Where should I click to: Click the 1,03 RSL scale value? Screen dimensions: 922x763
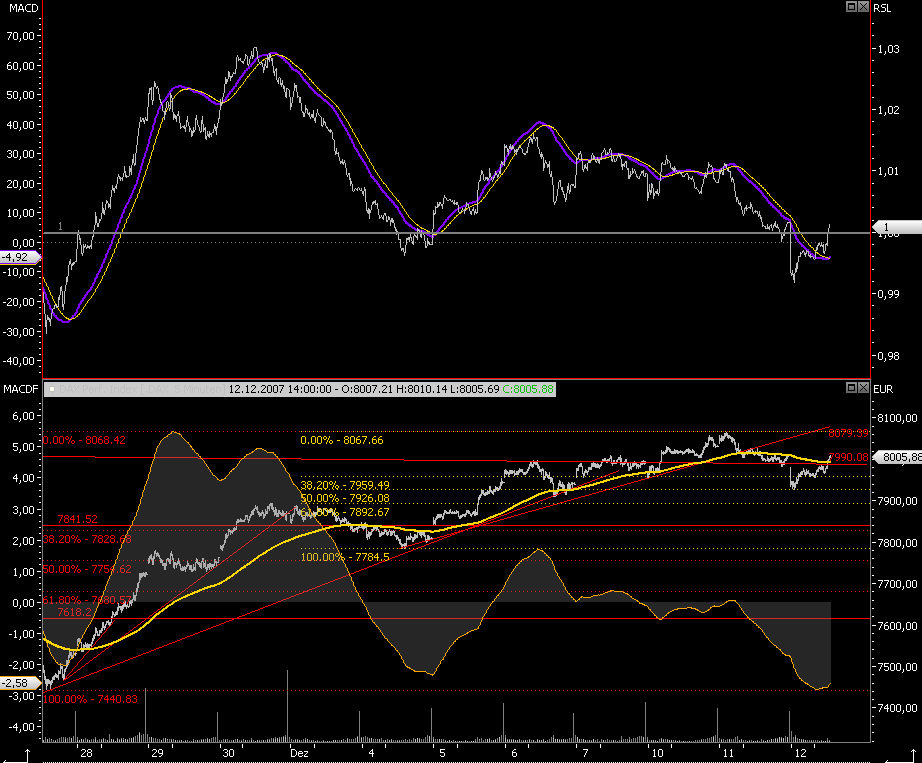click(888, 49)
